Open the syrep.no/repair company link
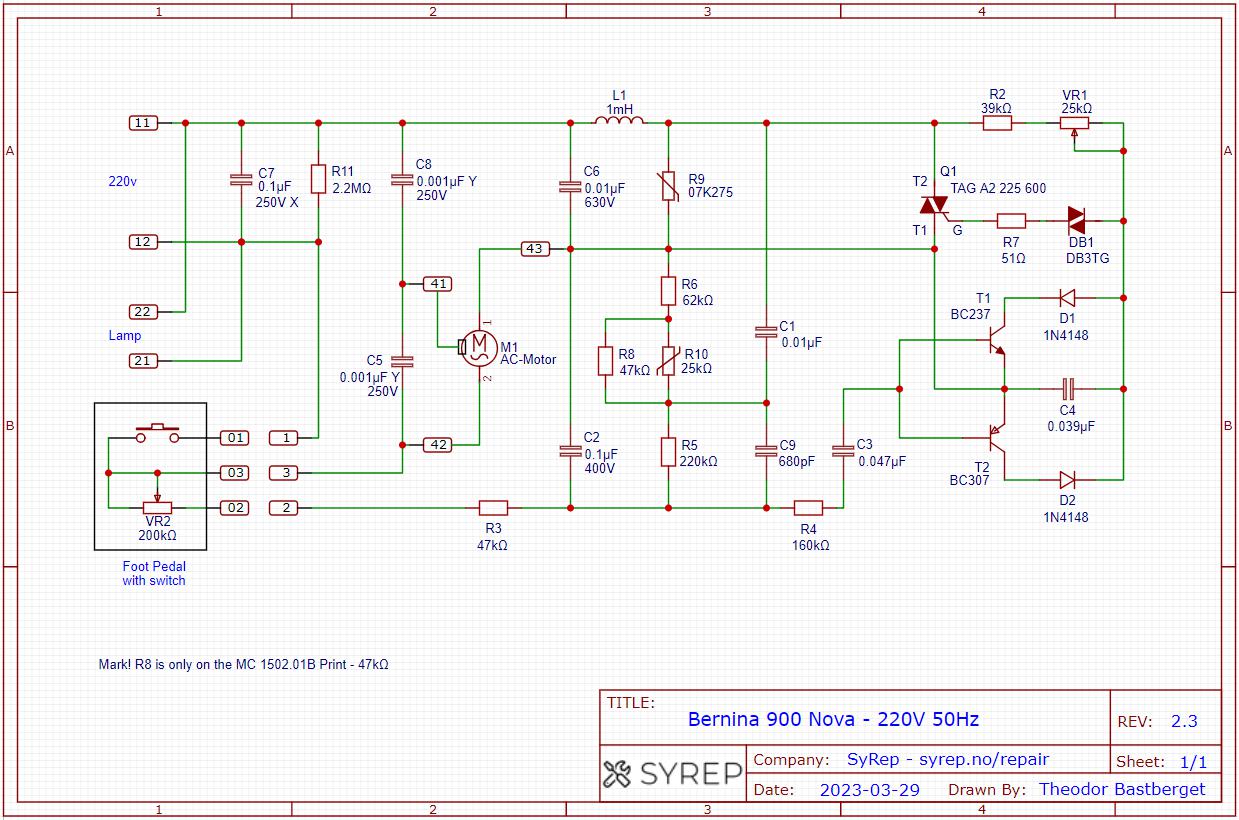Screen dimensions: 1239x820 (947, 759)
